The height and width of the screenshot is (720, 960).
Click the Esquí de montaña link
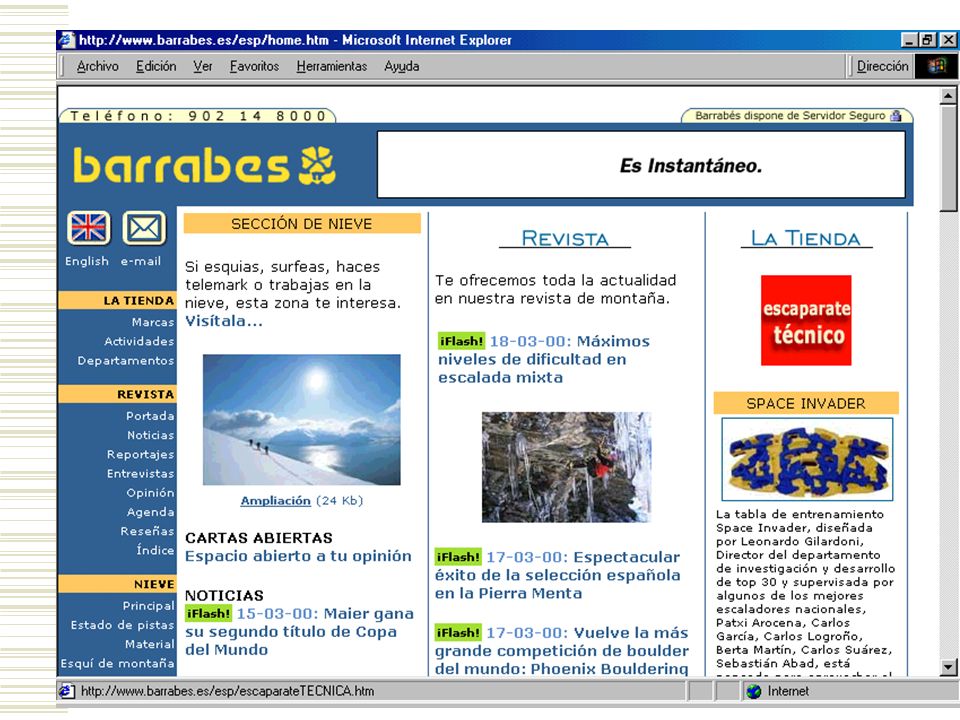(x=117, y=663)
